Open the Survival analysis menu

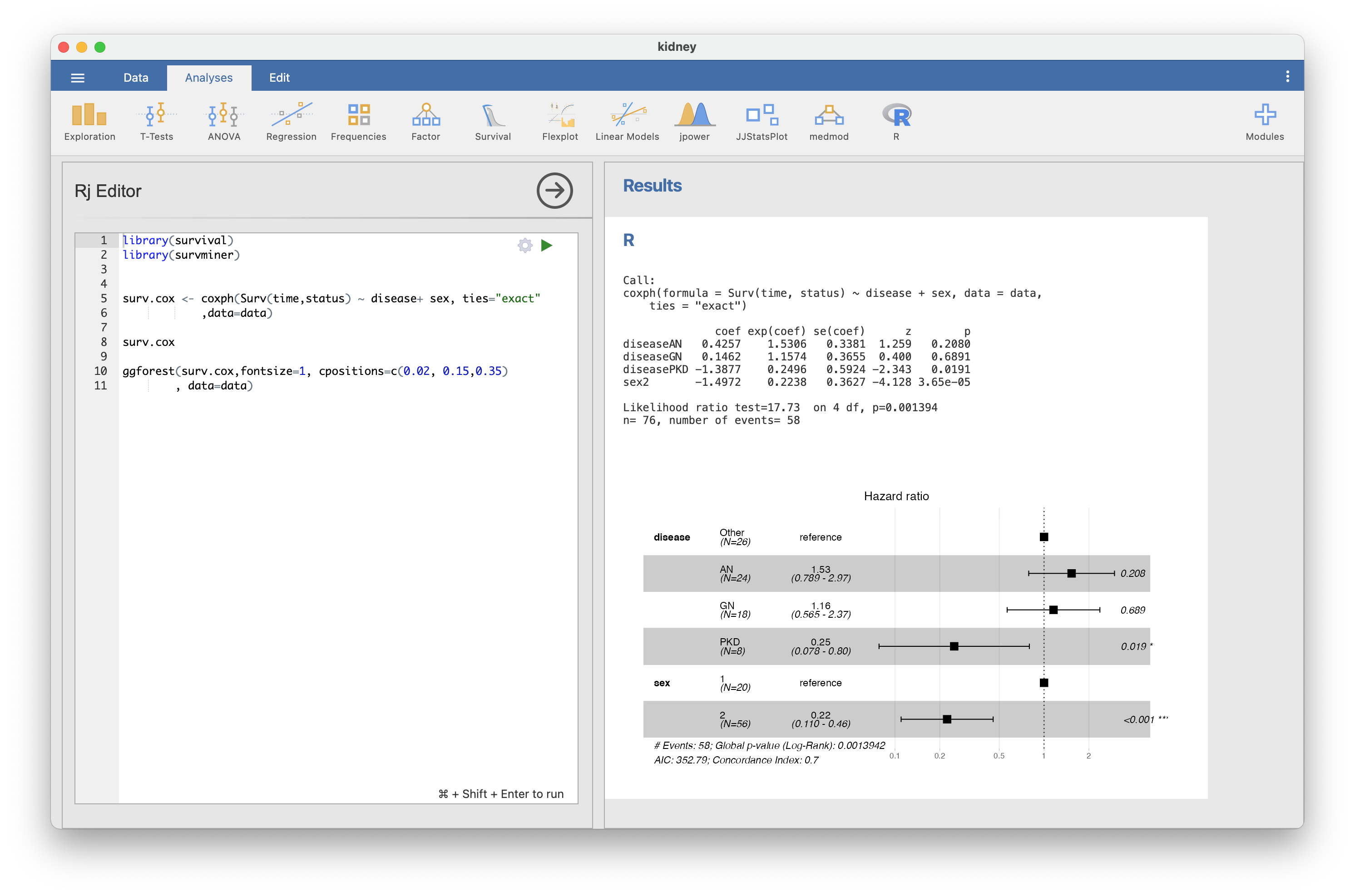(493, 122)
